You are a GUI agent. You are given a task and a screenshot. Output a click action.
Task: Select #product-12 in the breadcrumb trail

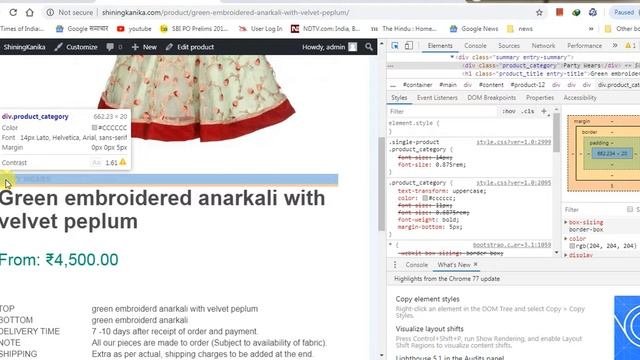coord(527,85)
